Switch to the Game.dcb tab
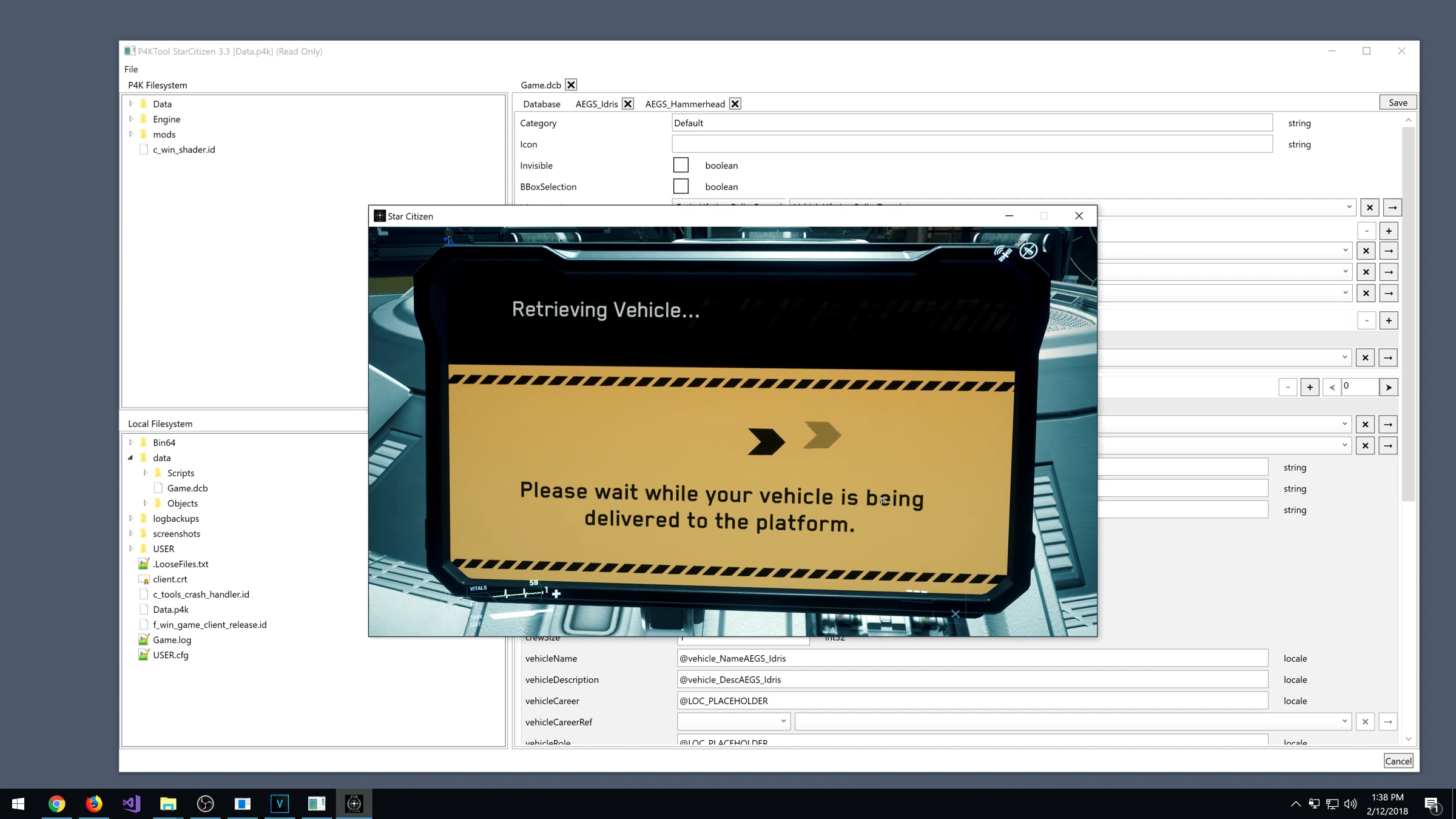1456x819 pixels. [x=541, y=85]
